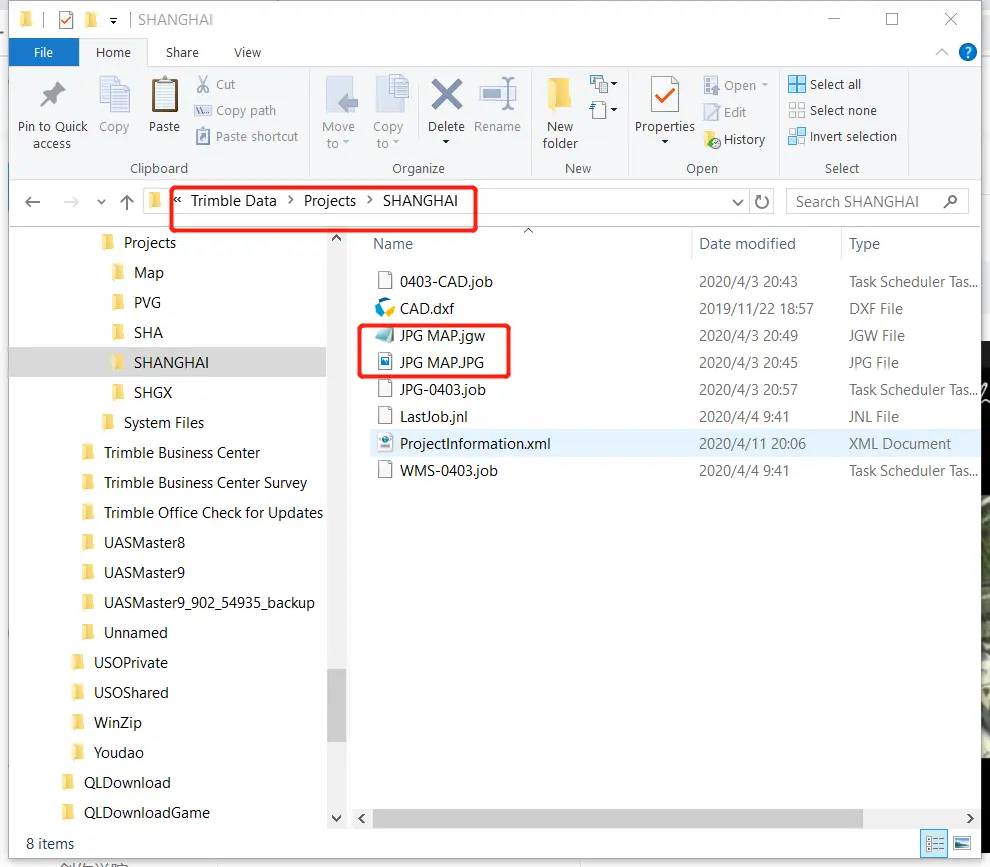This screenshot has height=867, width=990.
Task: Open the Easy access dropdown arrow
Action: tap(614, 110)
